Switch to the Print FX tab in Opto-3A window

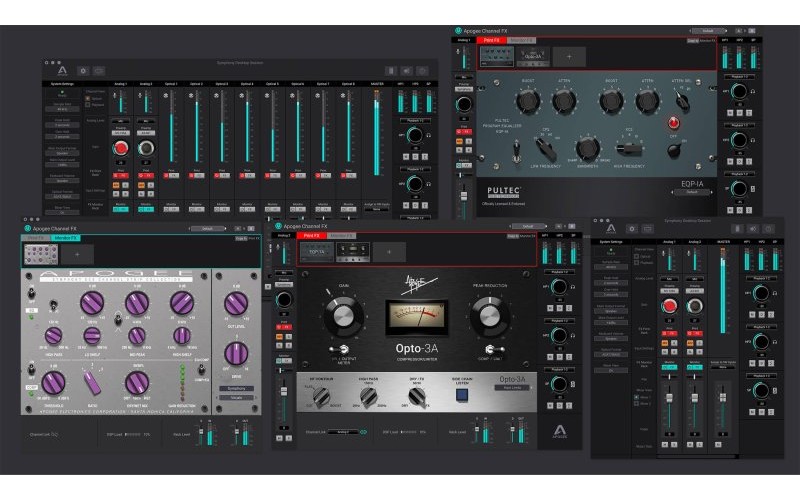tap(311, 236)
